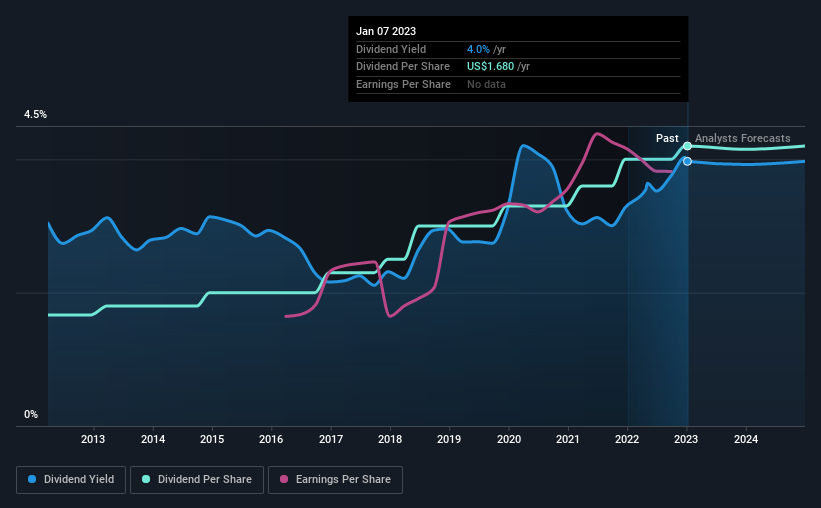821x508 pixels.
Task: Click the blue Dividend Yield legend dot
Action: [32, 479]
